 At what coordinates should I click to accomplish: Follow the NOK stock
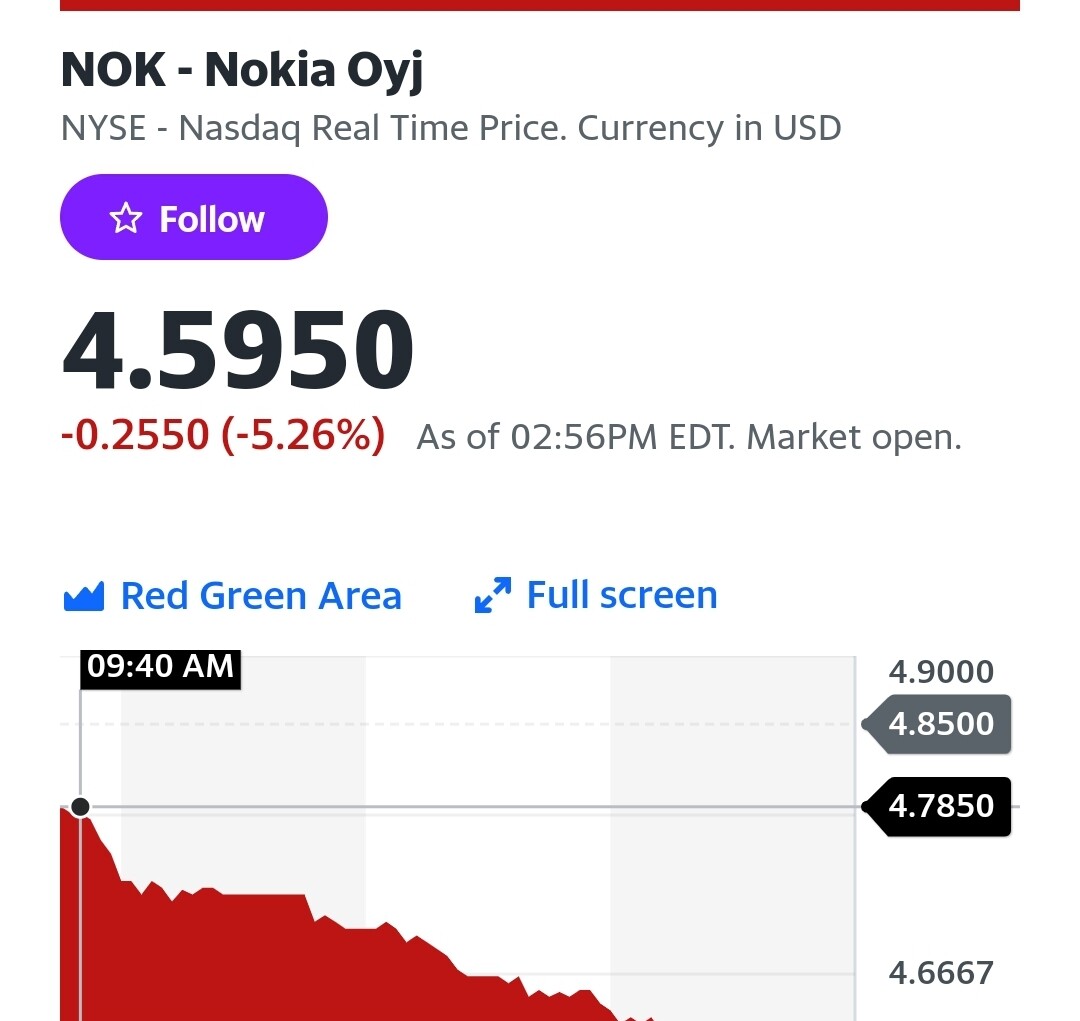(194, 217)
